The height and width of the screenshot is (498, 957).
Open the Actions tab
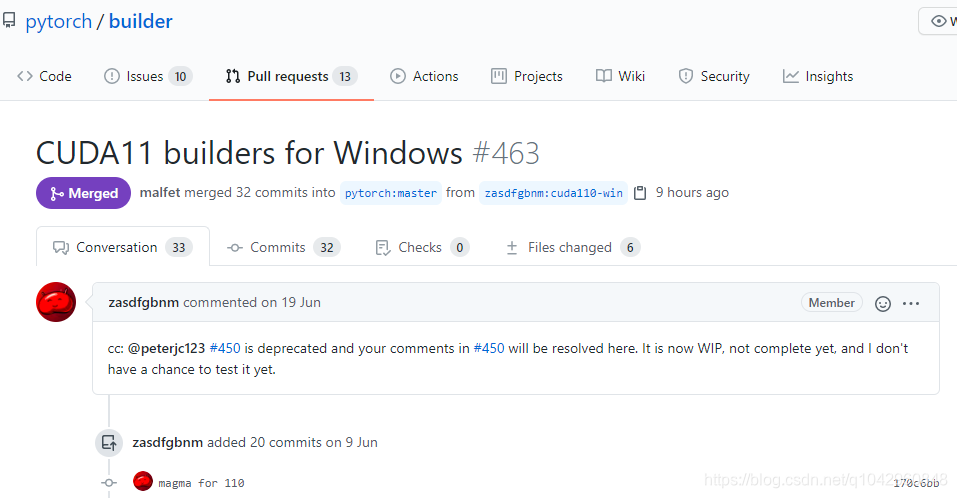(x=424, y=76)
